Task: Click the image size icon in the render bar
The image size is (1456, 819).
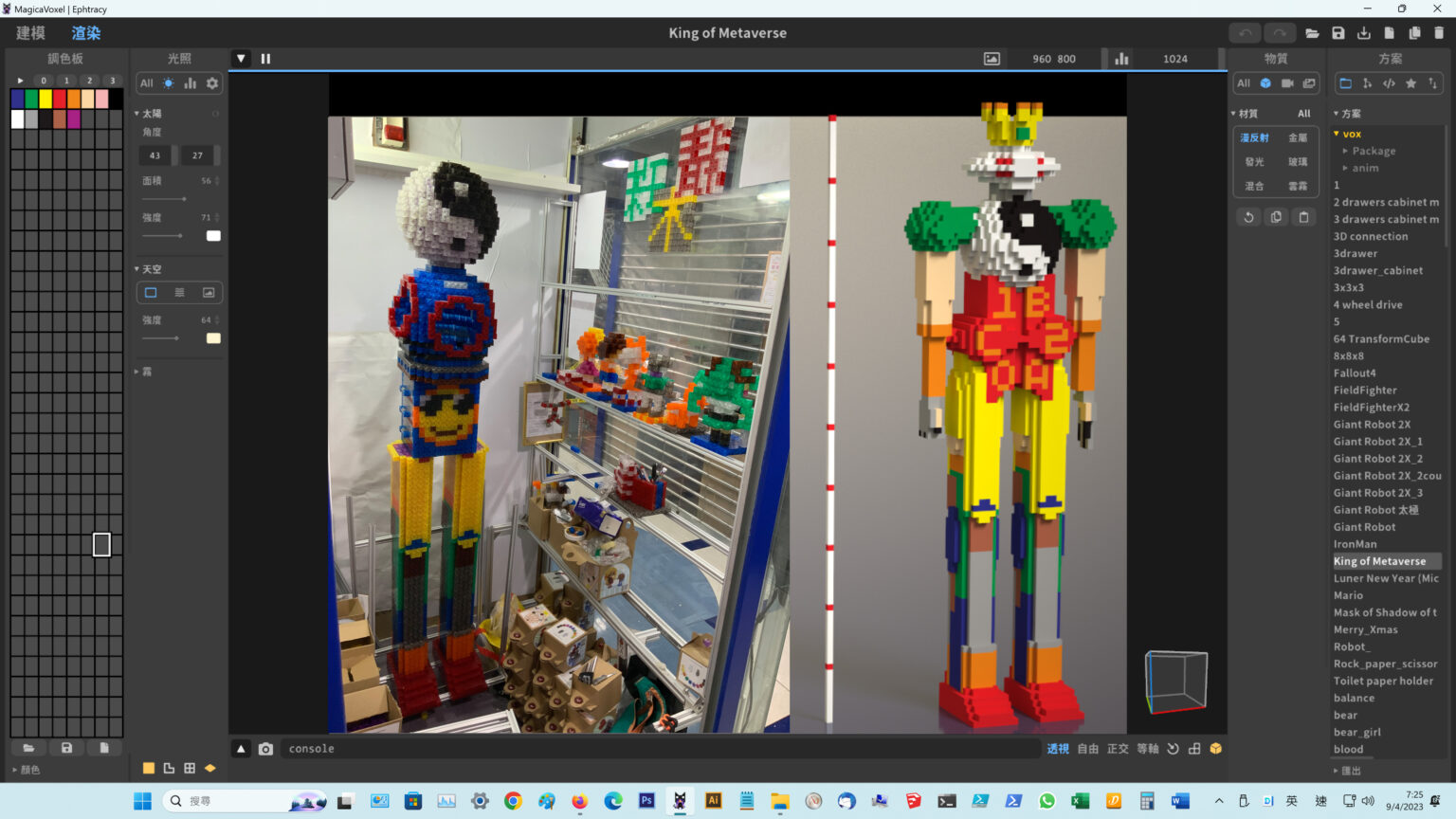Action: [992, 59]
